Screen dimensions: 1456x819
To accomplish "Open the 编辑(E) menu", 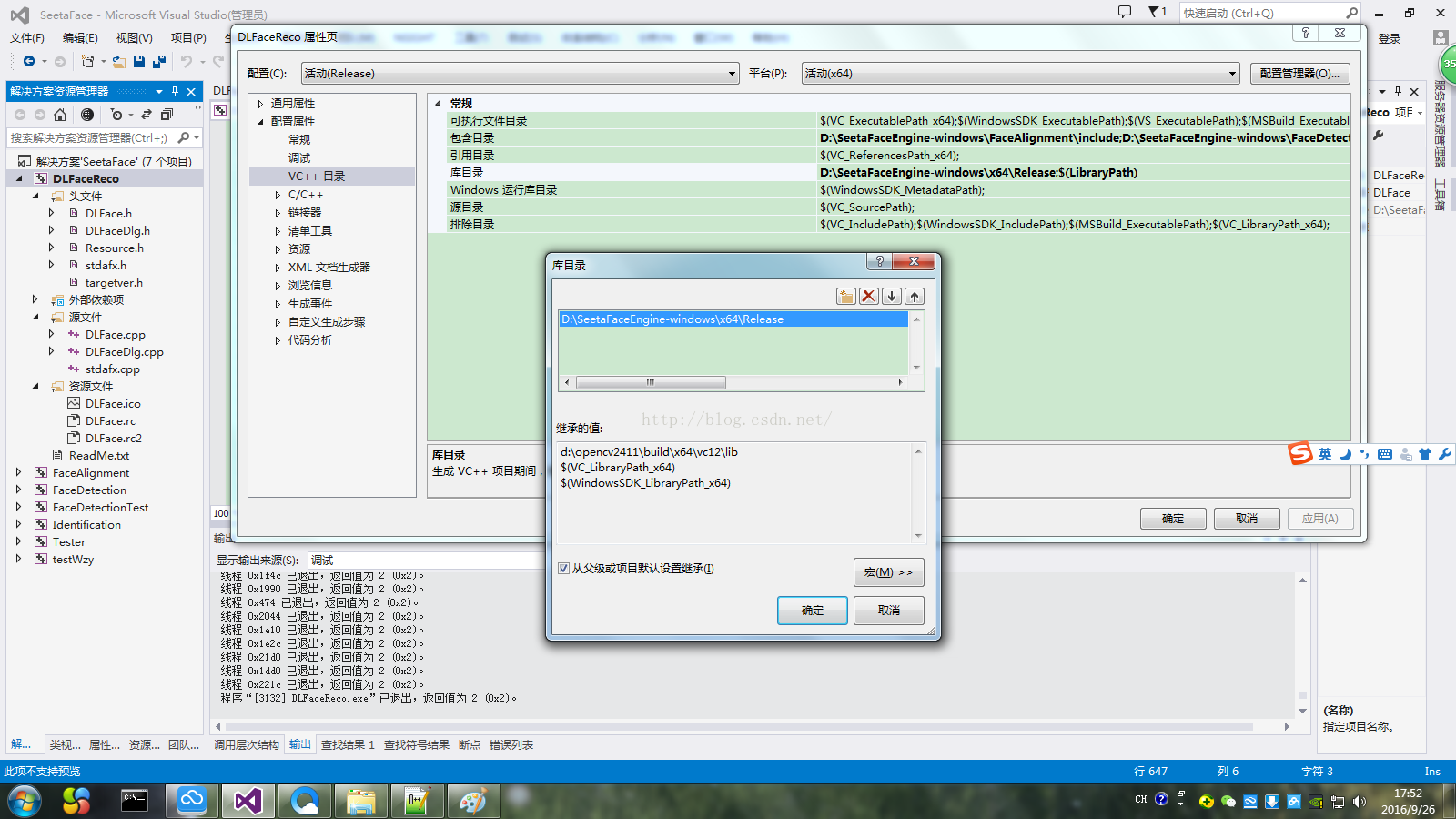I will (80, 37).
